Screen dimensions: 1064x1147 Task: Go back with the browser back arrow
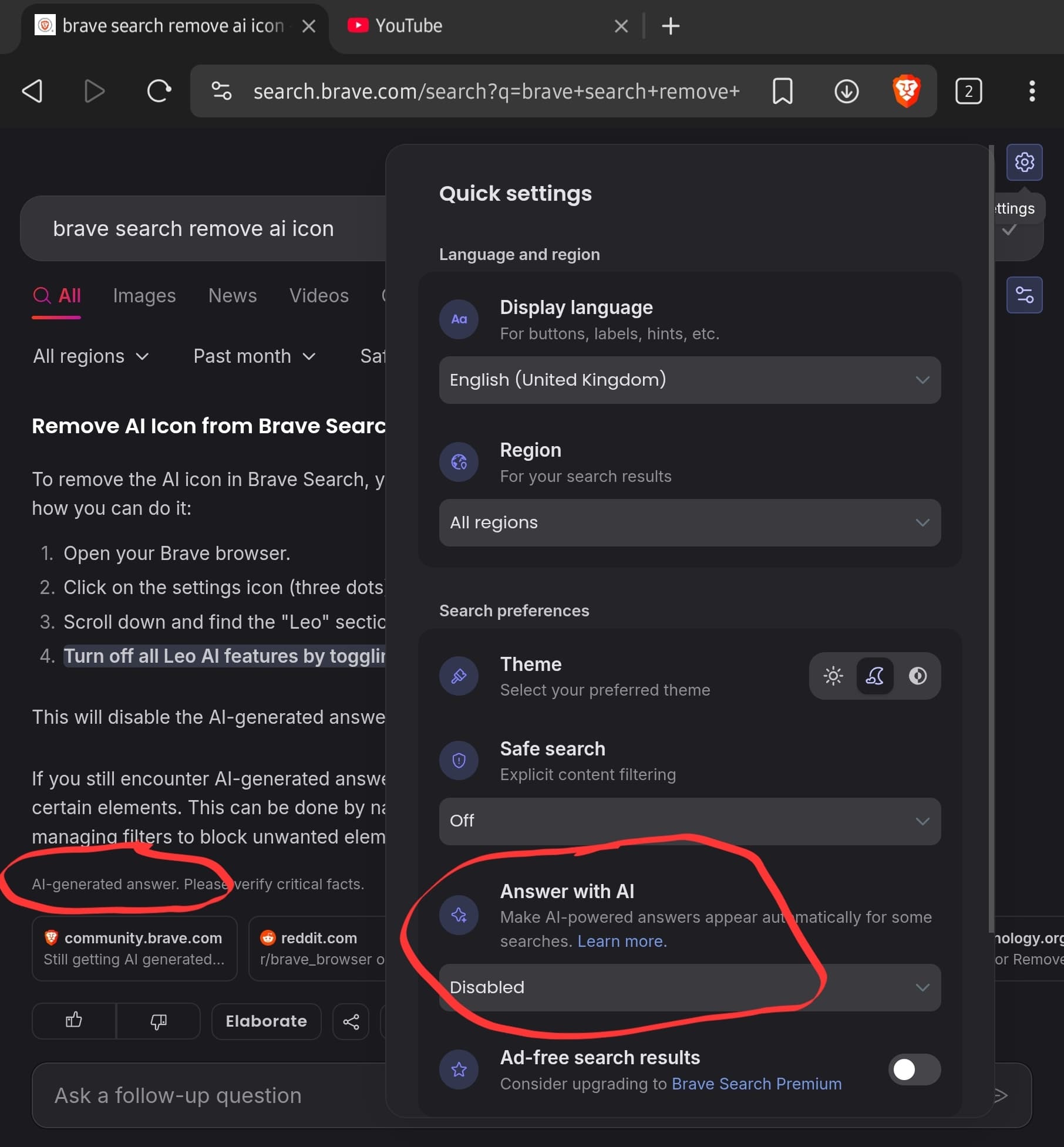[32, 91]
